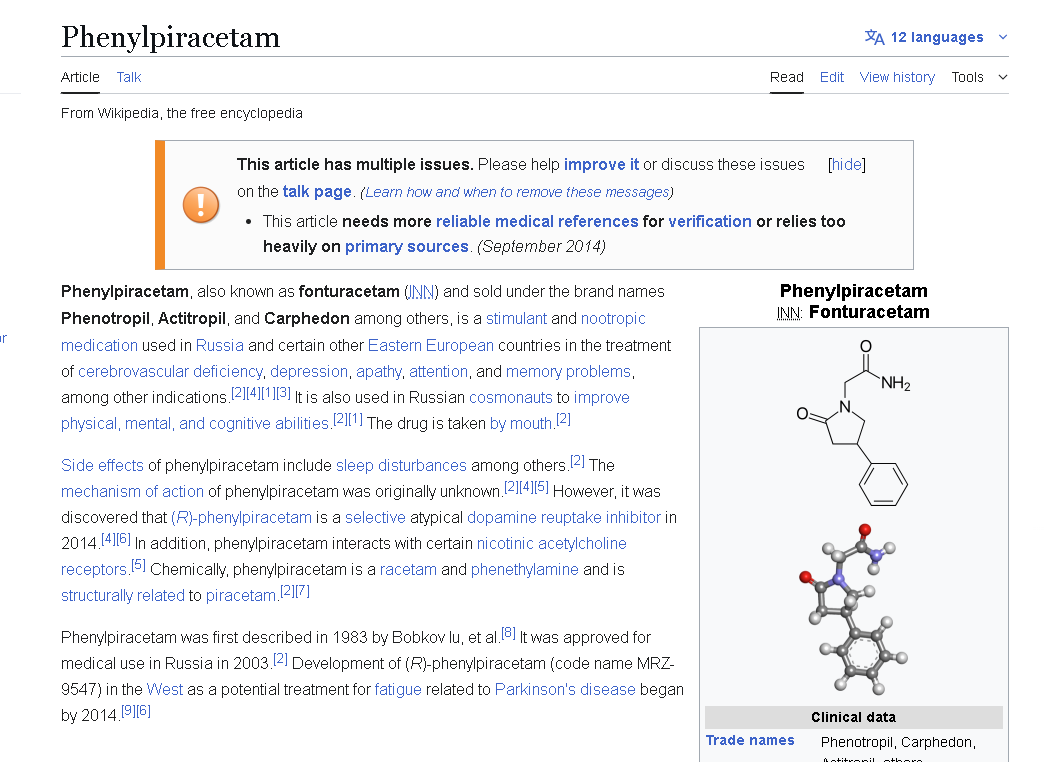The image size is (1045, 762).
Task: Open the talk page link in notice
Action: pyautogui.click(x=317, y=191)
